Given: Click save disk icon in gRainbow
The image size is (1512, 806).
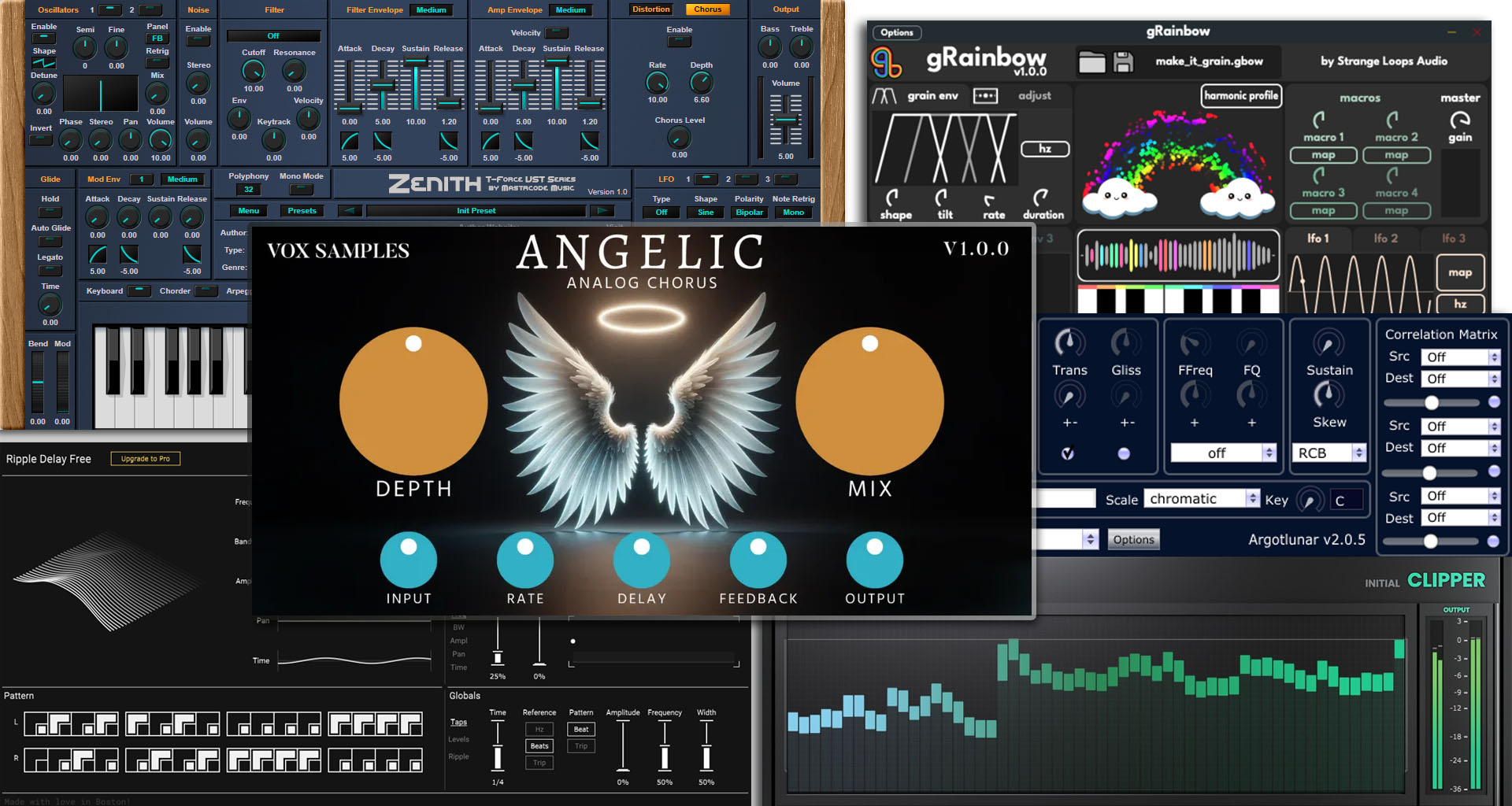Looking at the screenshot, I should (x=1123, y=62).
